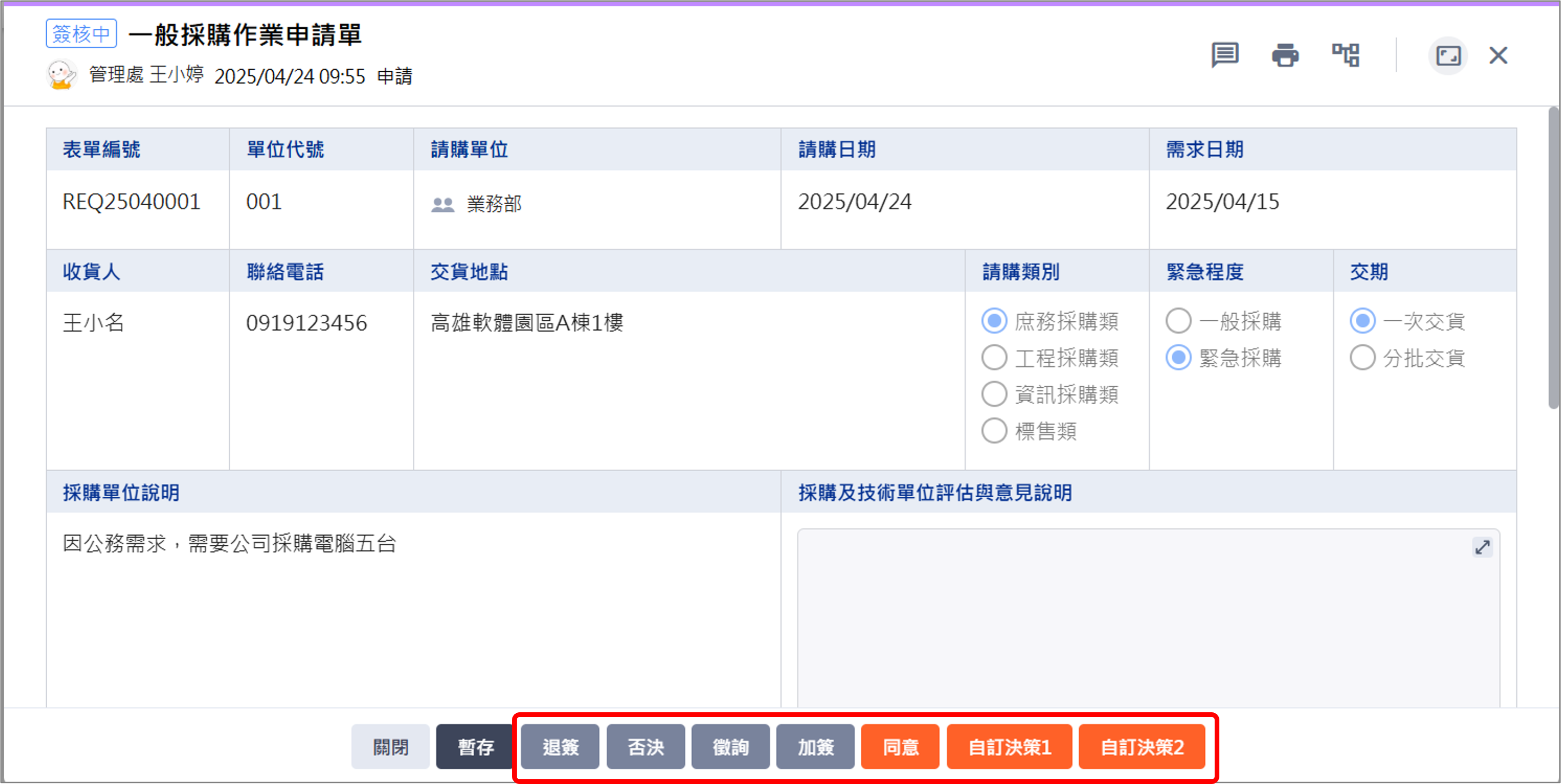Choose 一般採購 urgency option
The image size is (1561, 784).
[x=1179, y=321]
